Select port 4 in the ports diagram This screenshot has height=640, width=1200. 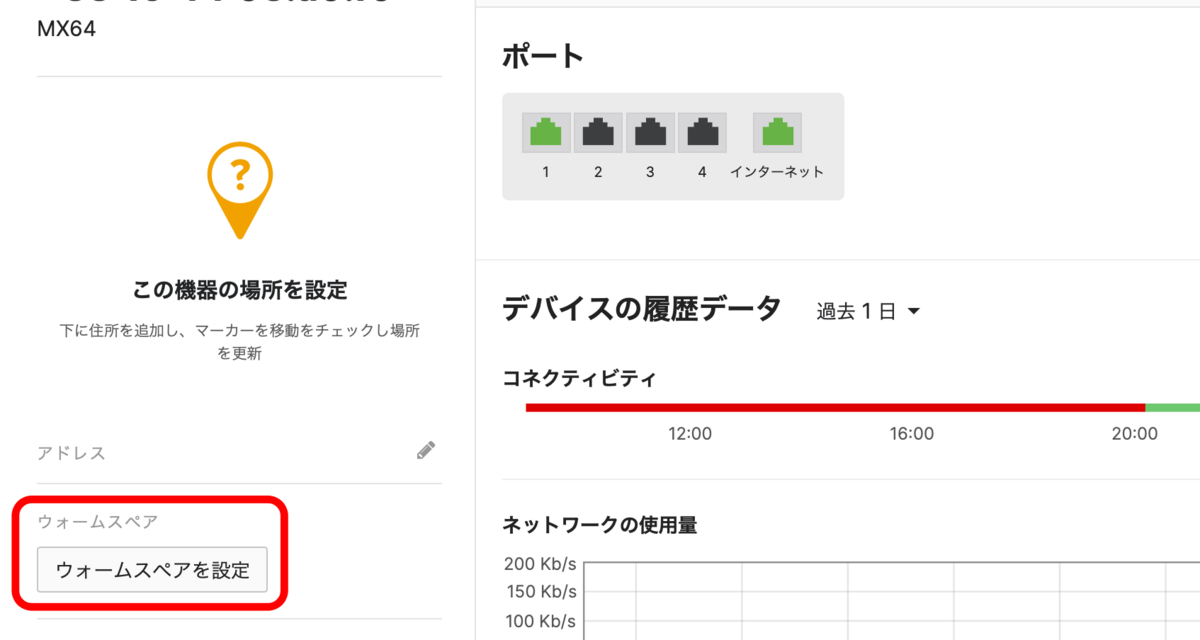[702, 131]
